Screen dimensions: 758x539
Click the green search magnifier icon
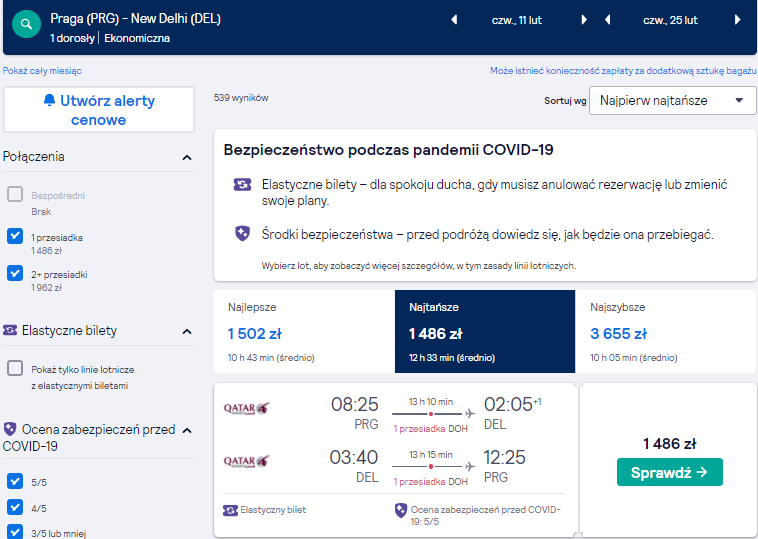click(26, 24)
